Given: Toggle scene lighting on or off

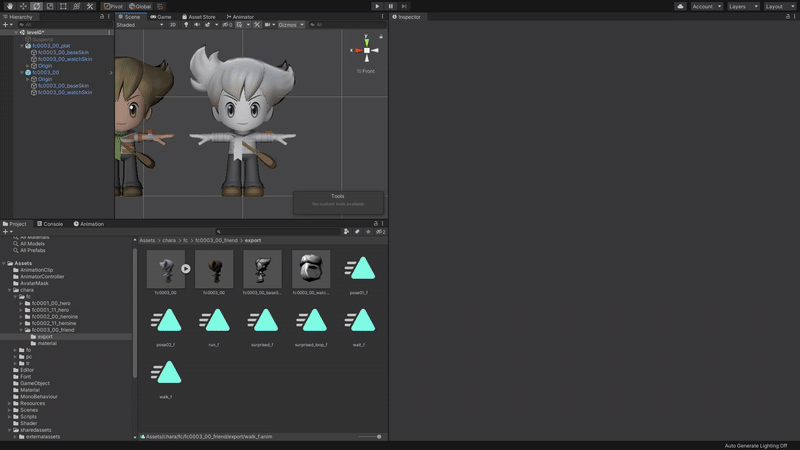Looking at the screenshot, I should point(184,25).
